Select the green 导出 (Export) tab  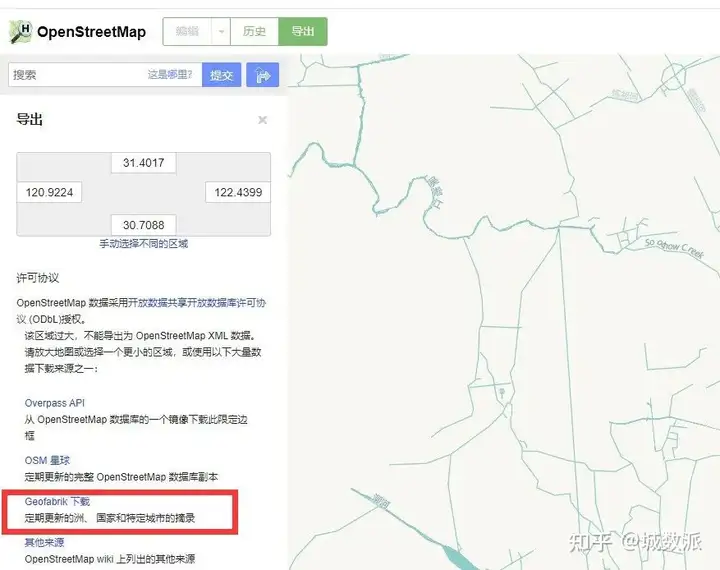pos(303,32)
